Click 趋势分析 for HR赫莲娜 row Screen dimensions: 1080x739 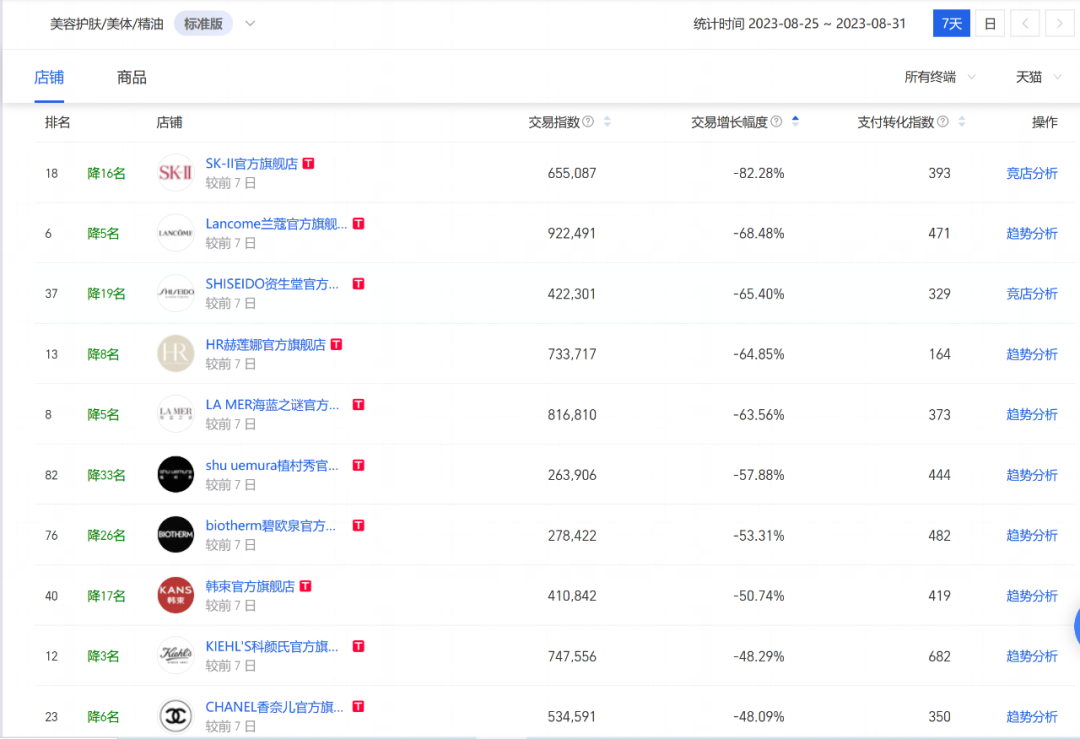pos(1032,354)
